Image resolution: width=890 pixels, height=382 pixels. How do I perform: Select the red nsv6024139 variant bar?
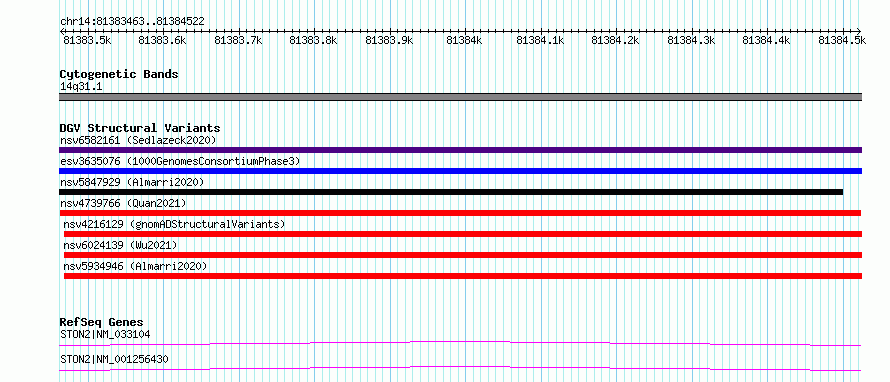(x=463, y=255)
